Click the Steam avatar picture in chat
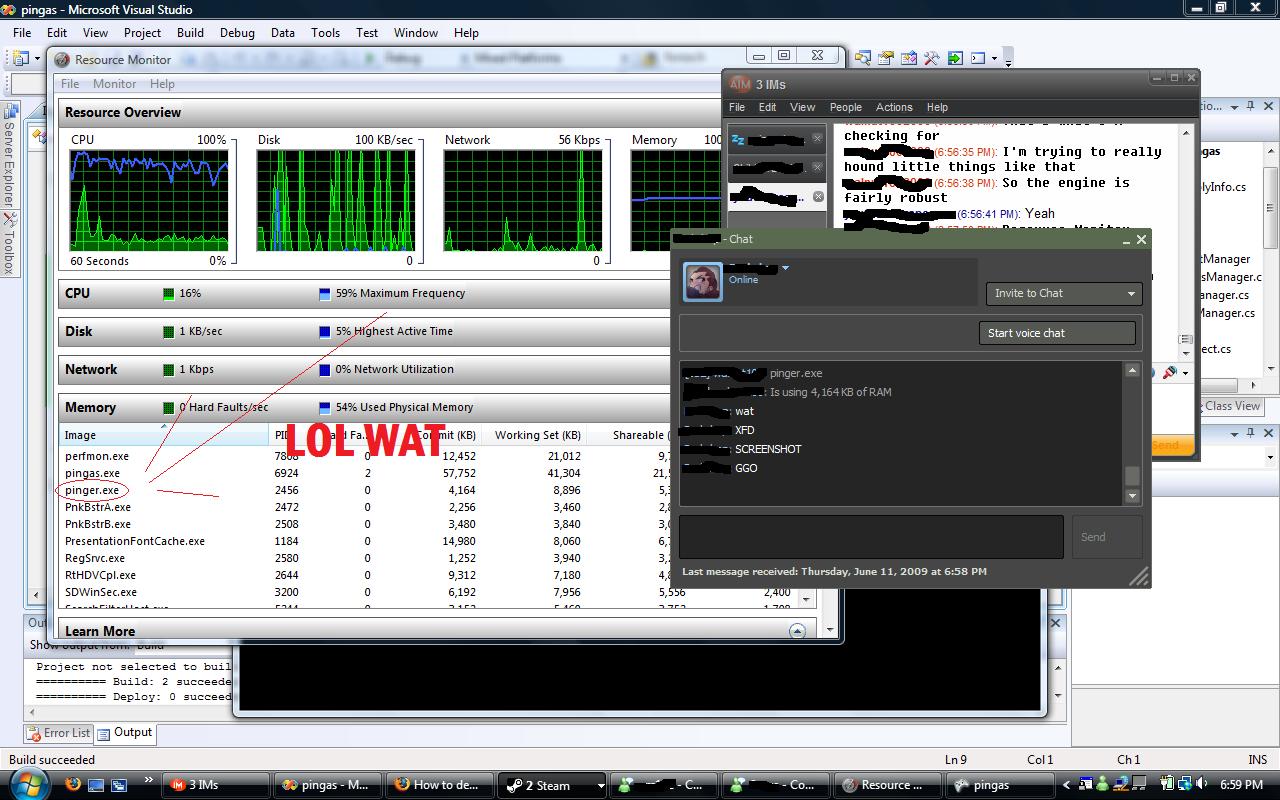This screenshot has height=800, width=1280. click(x=702, y=282)
